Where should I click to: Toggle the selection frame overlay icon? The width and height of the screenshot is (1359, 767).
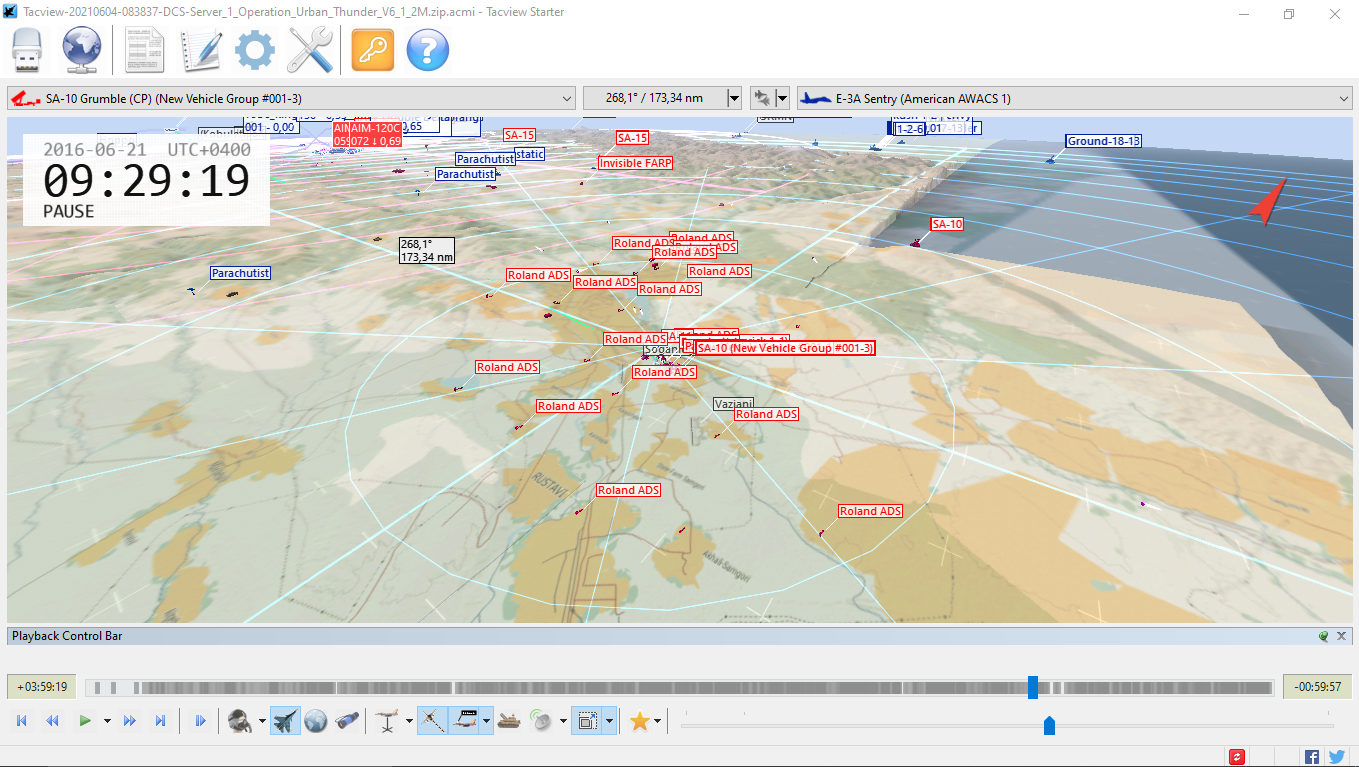pos(587,720)
